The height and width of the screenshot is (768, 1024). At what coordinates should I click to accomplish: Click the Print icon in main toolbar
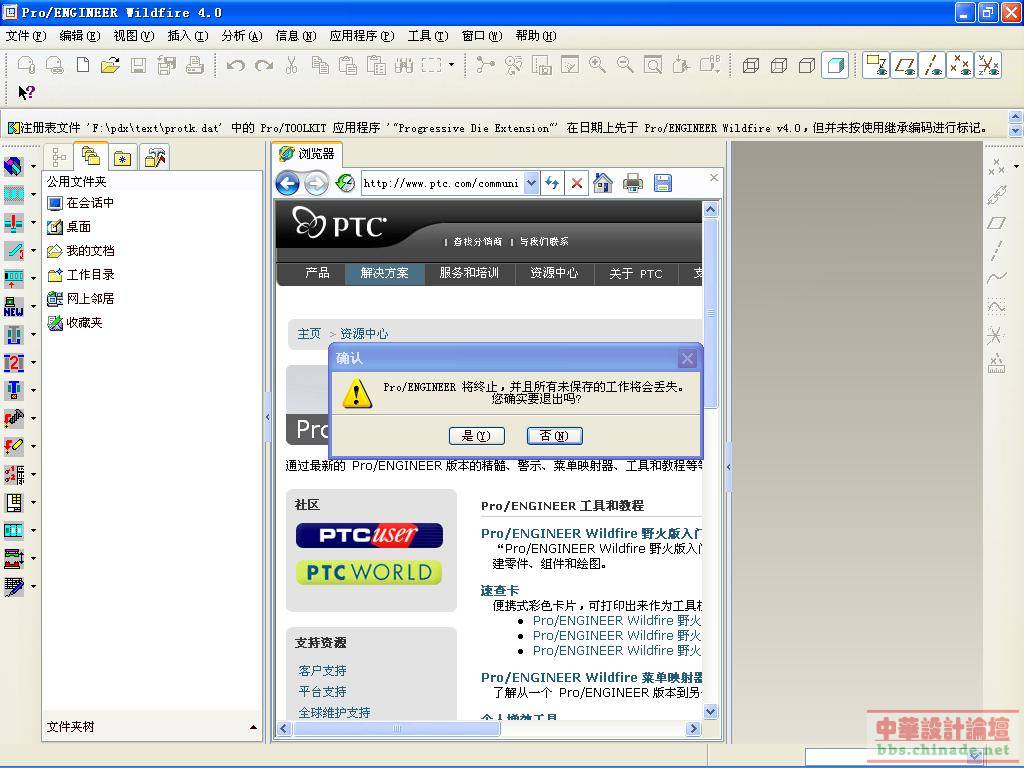(x=195, y=65)
